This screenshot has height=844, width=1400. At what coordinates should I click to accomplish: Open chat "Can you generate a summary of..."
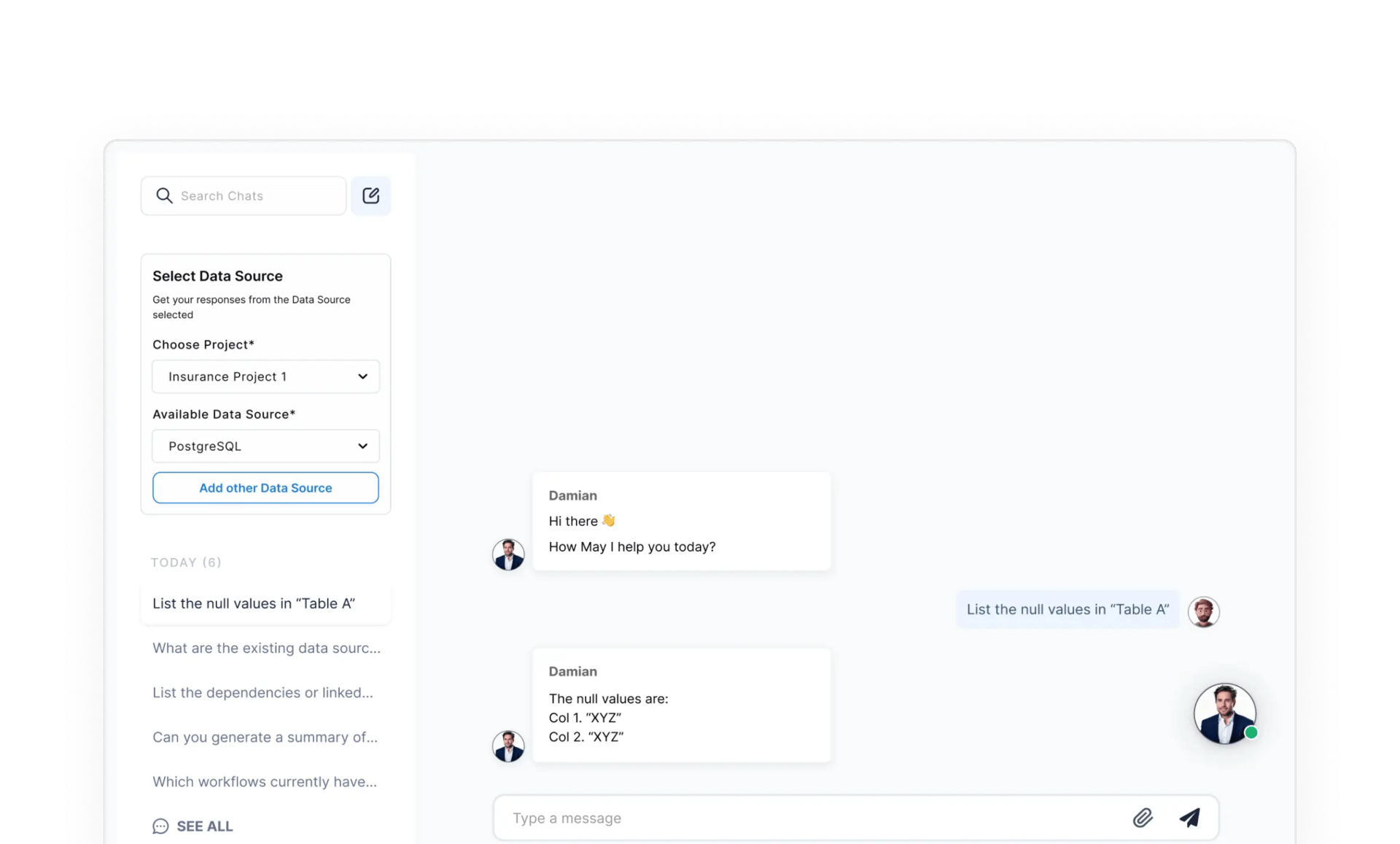(x=265, y=737)
